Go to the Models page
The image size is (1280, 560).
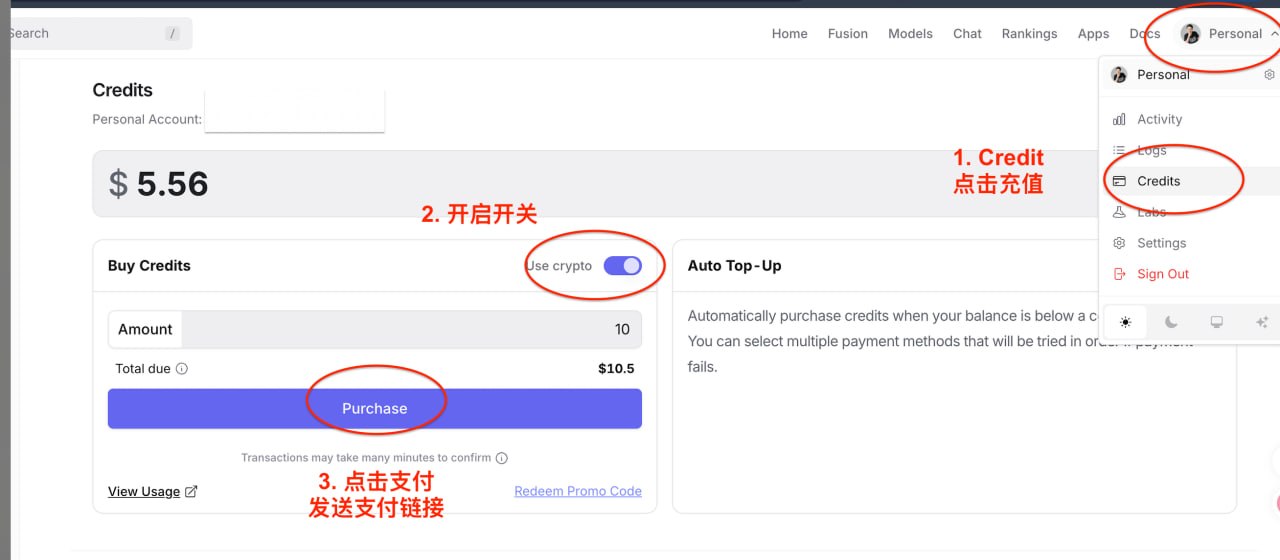[x=910, y=33]
